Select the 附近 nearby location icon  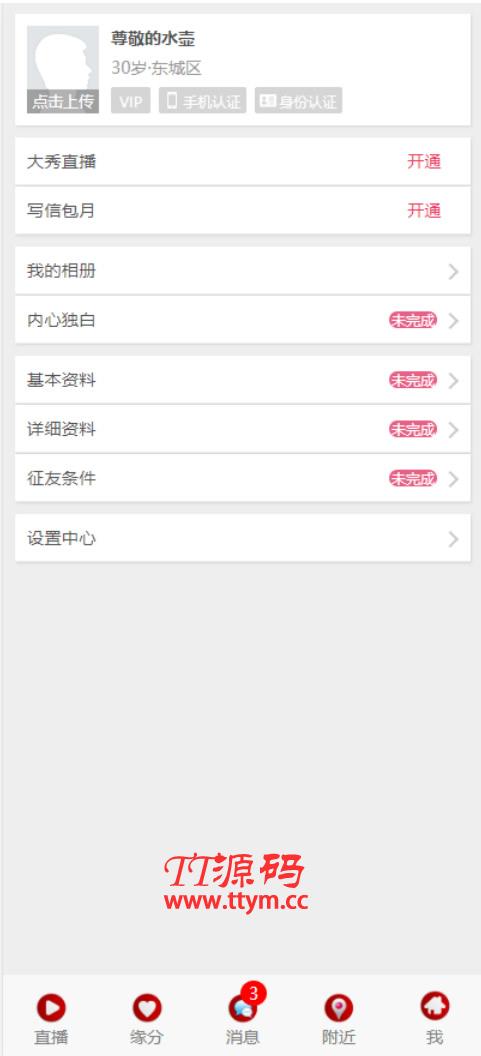point(338,1008)
